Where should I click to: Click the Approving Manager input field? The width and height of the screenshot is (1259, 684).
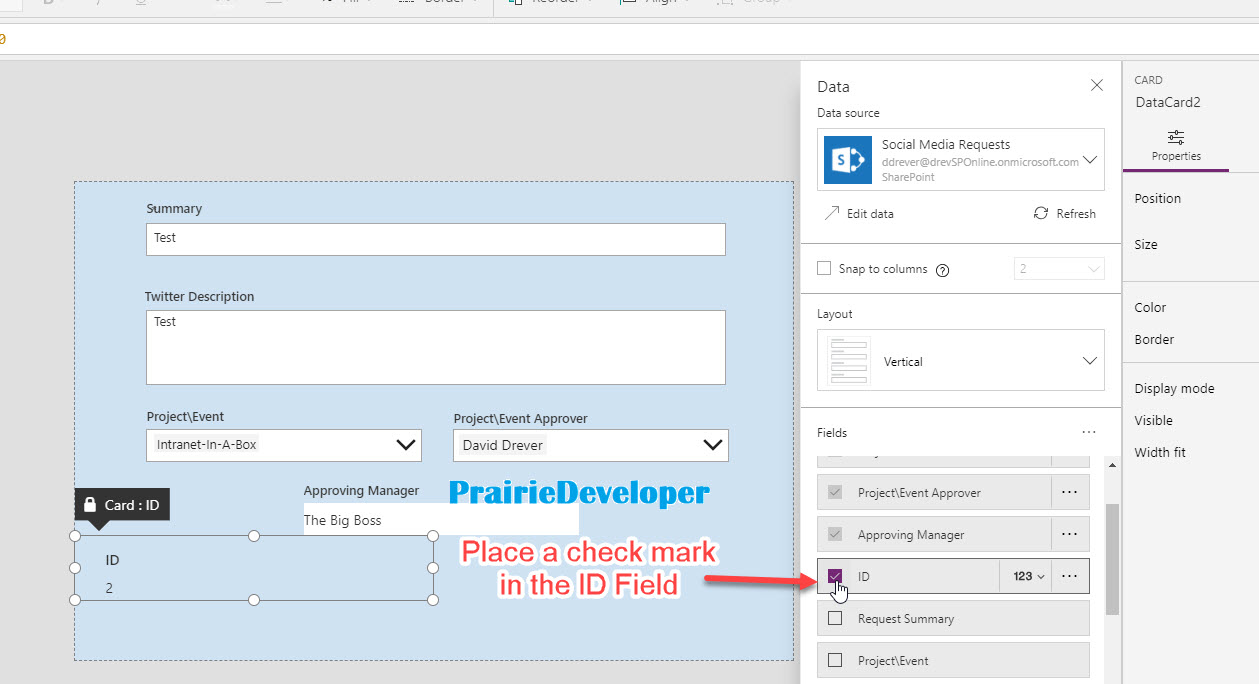coord(441,520)
